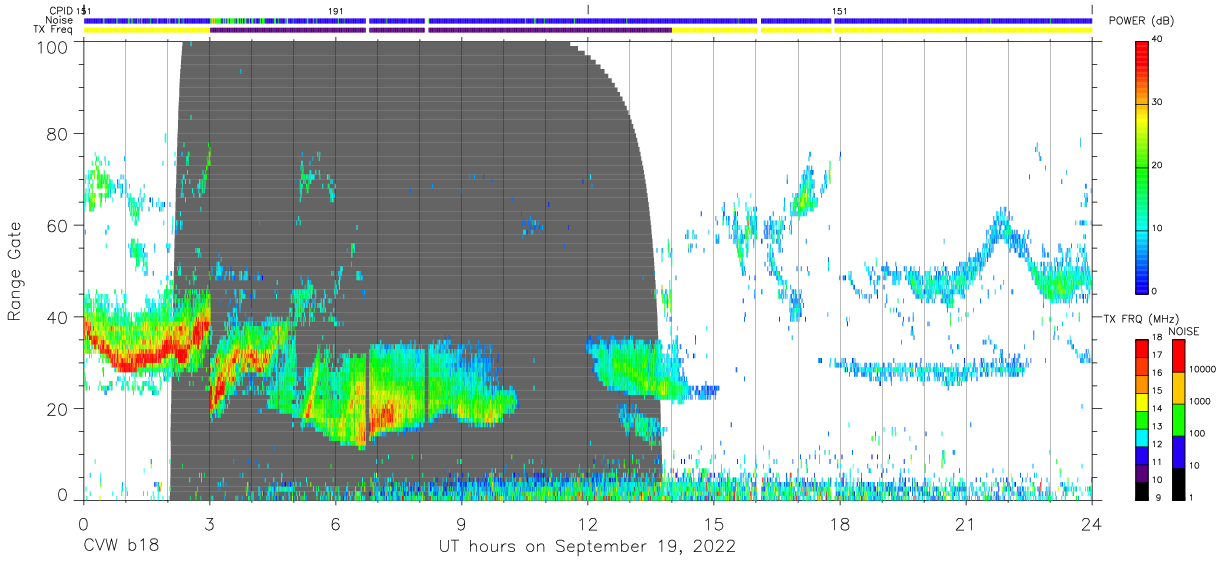Click the "21" UT hour axis tick

coord(966,523)
